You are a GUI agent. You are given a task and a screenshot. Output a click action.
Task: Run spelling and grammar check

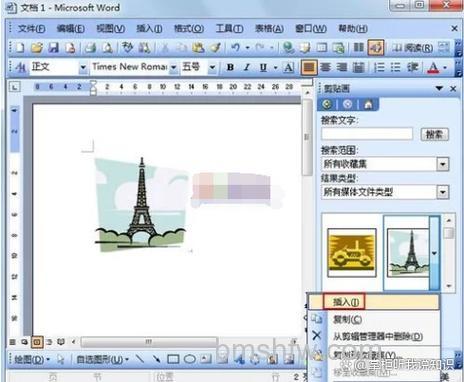(x=127, y=48)
